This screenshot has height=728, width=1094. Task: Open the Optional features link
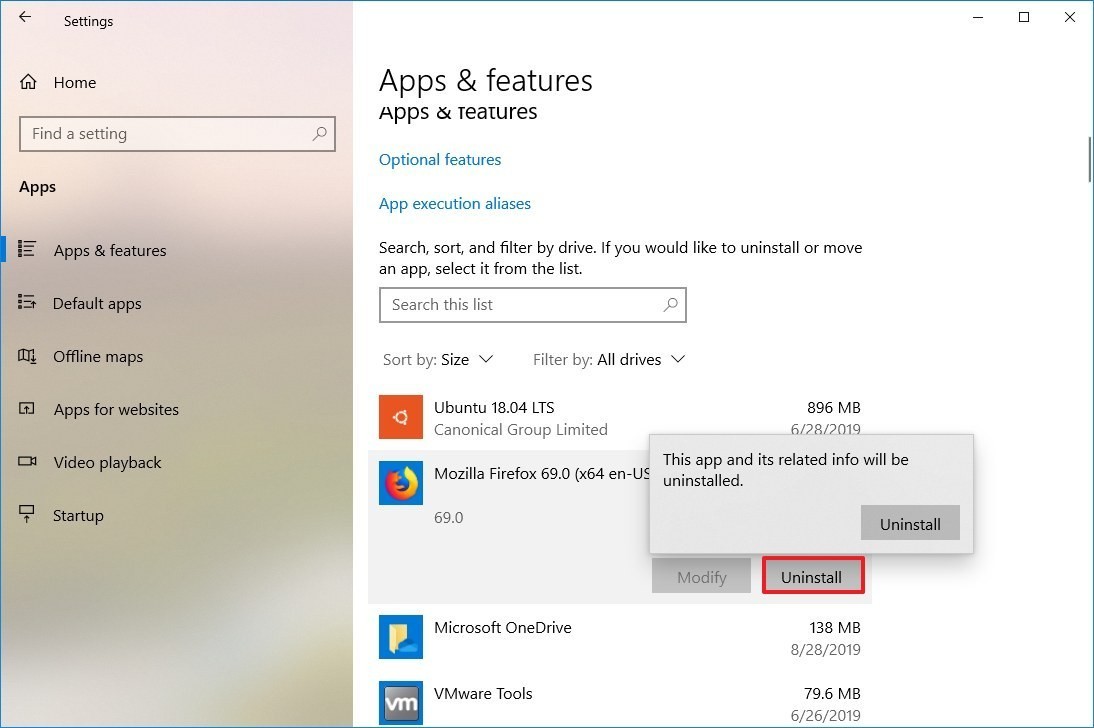point(440,160)
